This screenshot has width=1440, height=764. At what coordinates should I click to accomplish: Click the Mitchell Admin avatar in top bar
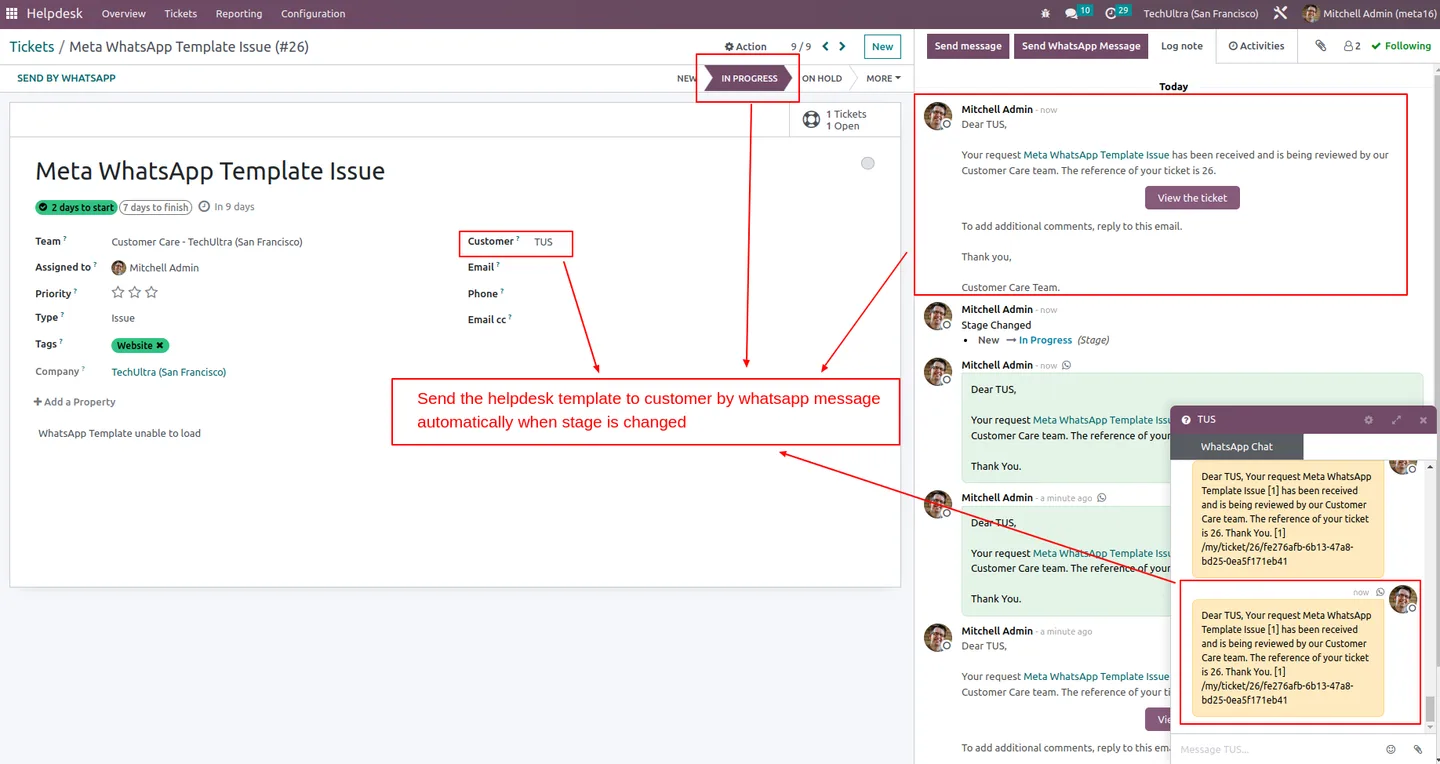(x=1311, y=14)
